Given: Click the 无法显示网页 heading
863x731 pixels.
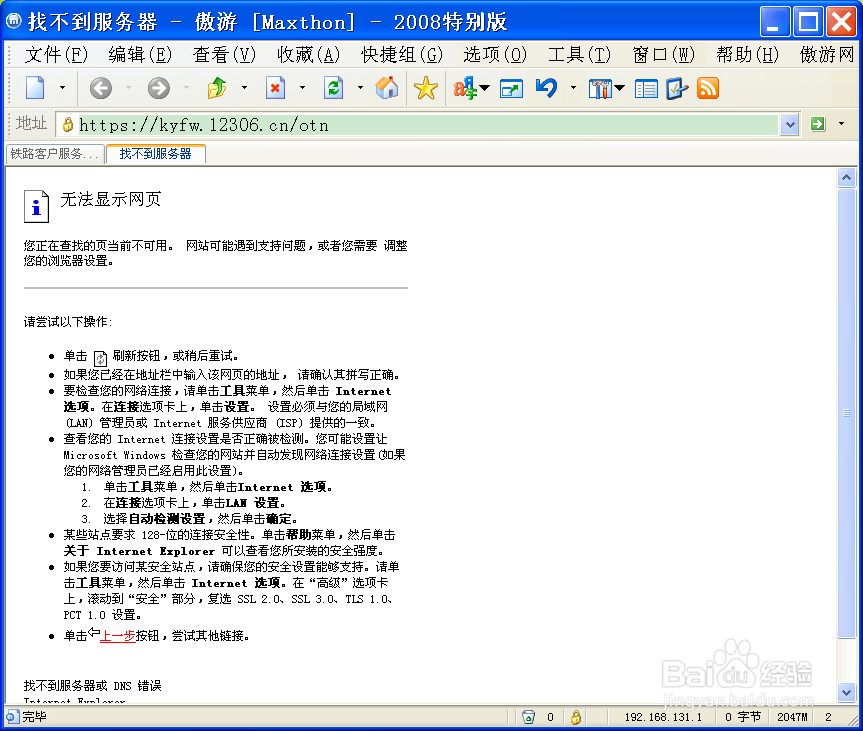Looking at the screenshot, I should coord(111,199).
